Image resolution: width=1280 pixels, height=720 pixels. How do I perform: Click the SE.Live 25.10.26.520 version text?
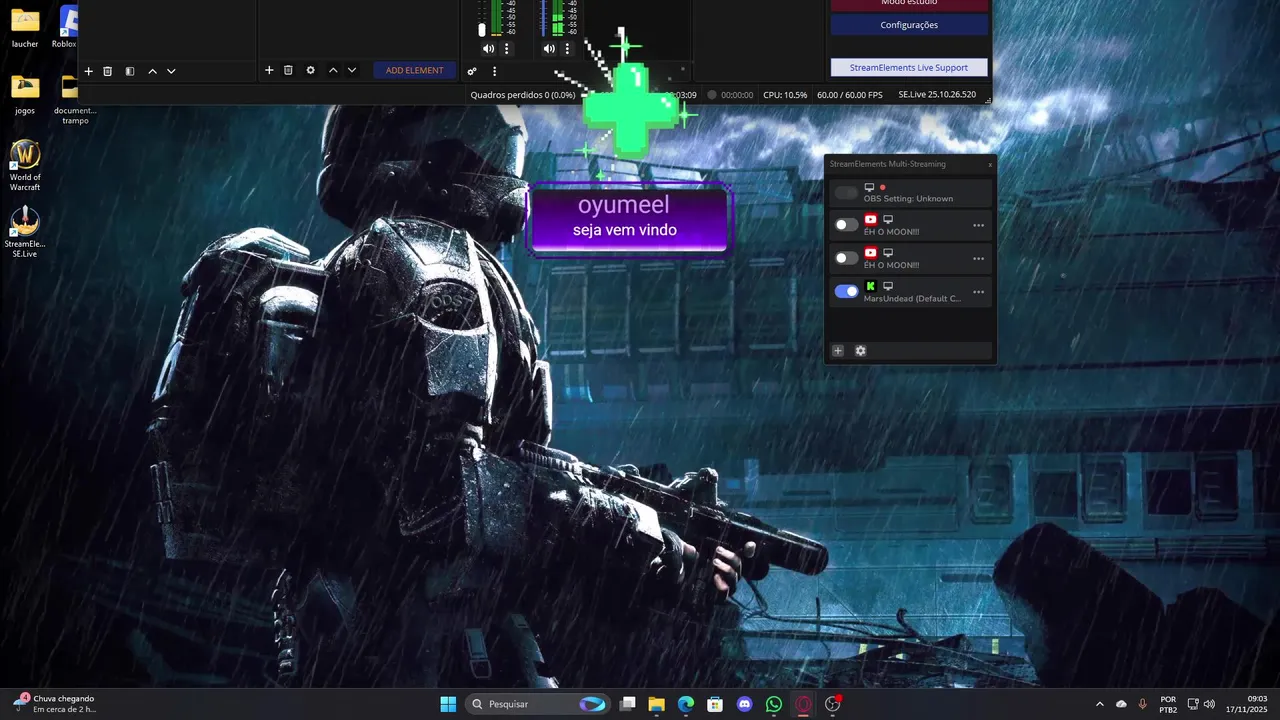937,95
